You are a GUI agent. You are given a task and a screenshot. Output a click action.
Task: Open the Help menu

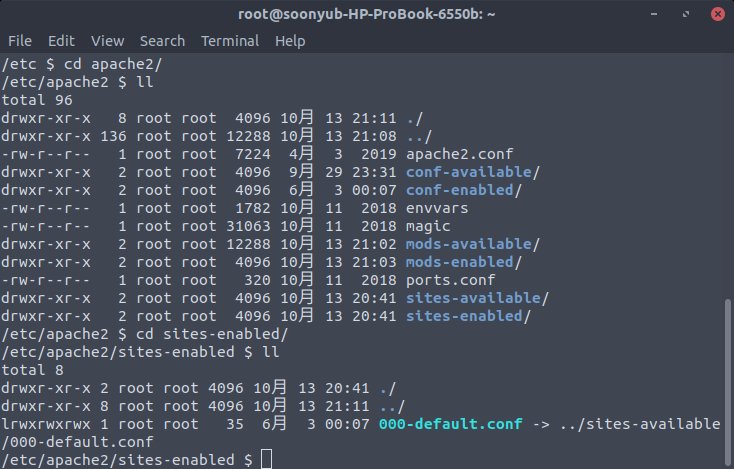tap(290, 41)
